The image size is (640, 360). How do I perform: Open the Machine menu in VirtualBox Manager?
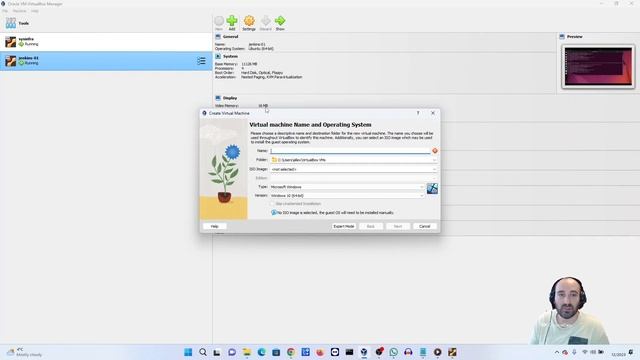[19, 11]
